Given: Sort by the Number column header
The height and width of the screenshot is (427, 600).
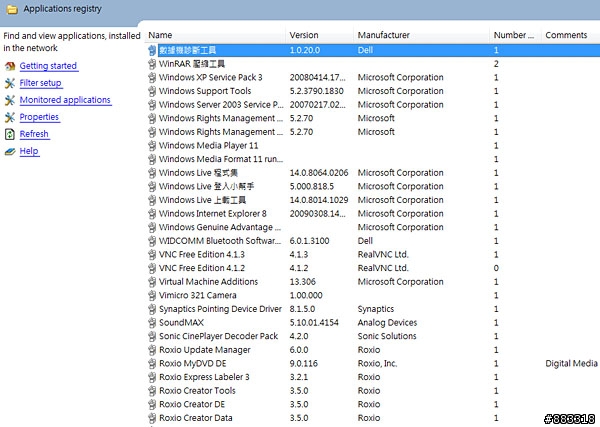Looking at the screenshot, I should pos(515,35).
